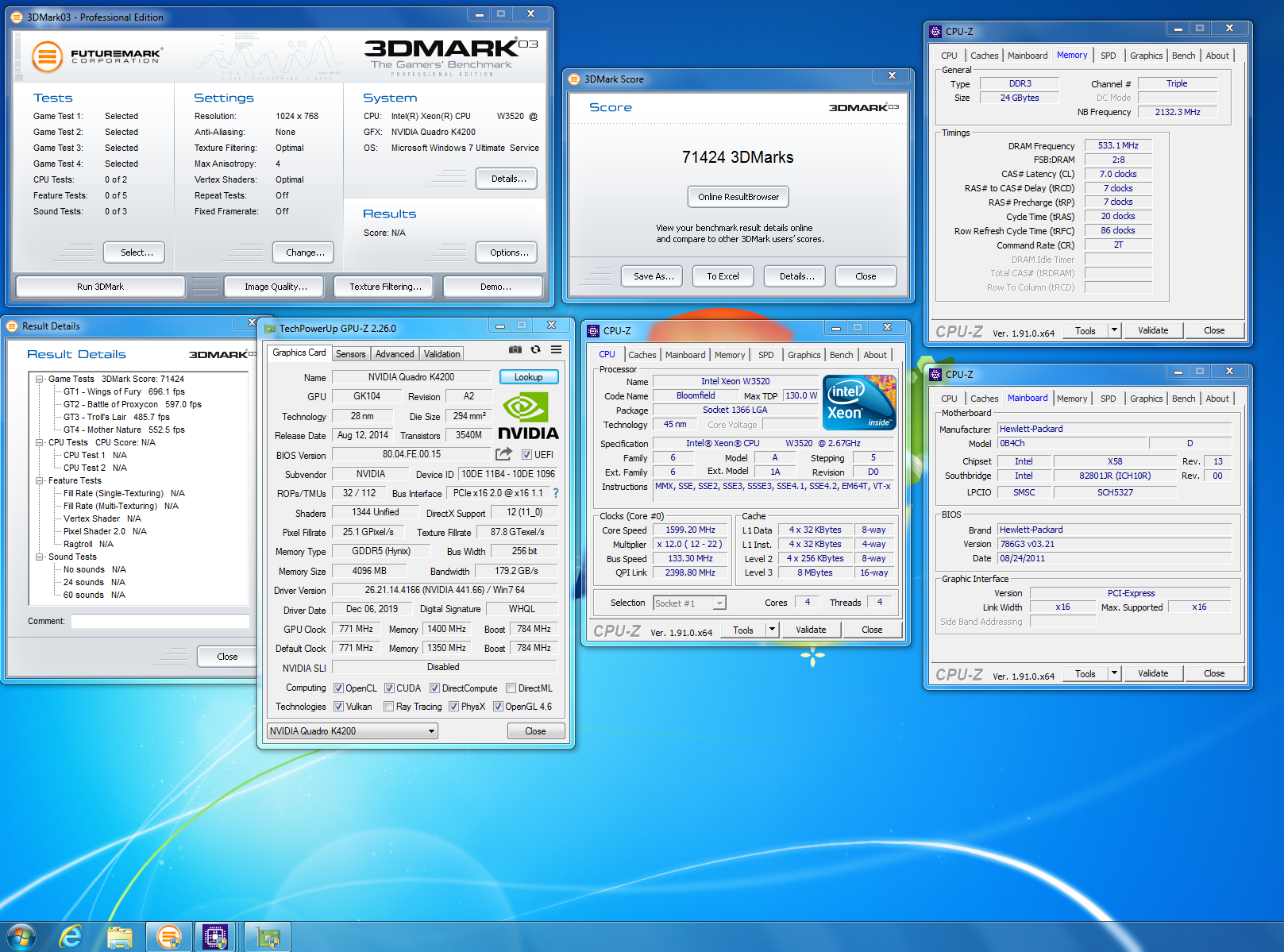Toggle the PhysX checkbox
1284x952 pixels.
click(453, 707)
